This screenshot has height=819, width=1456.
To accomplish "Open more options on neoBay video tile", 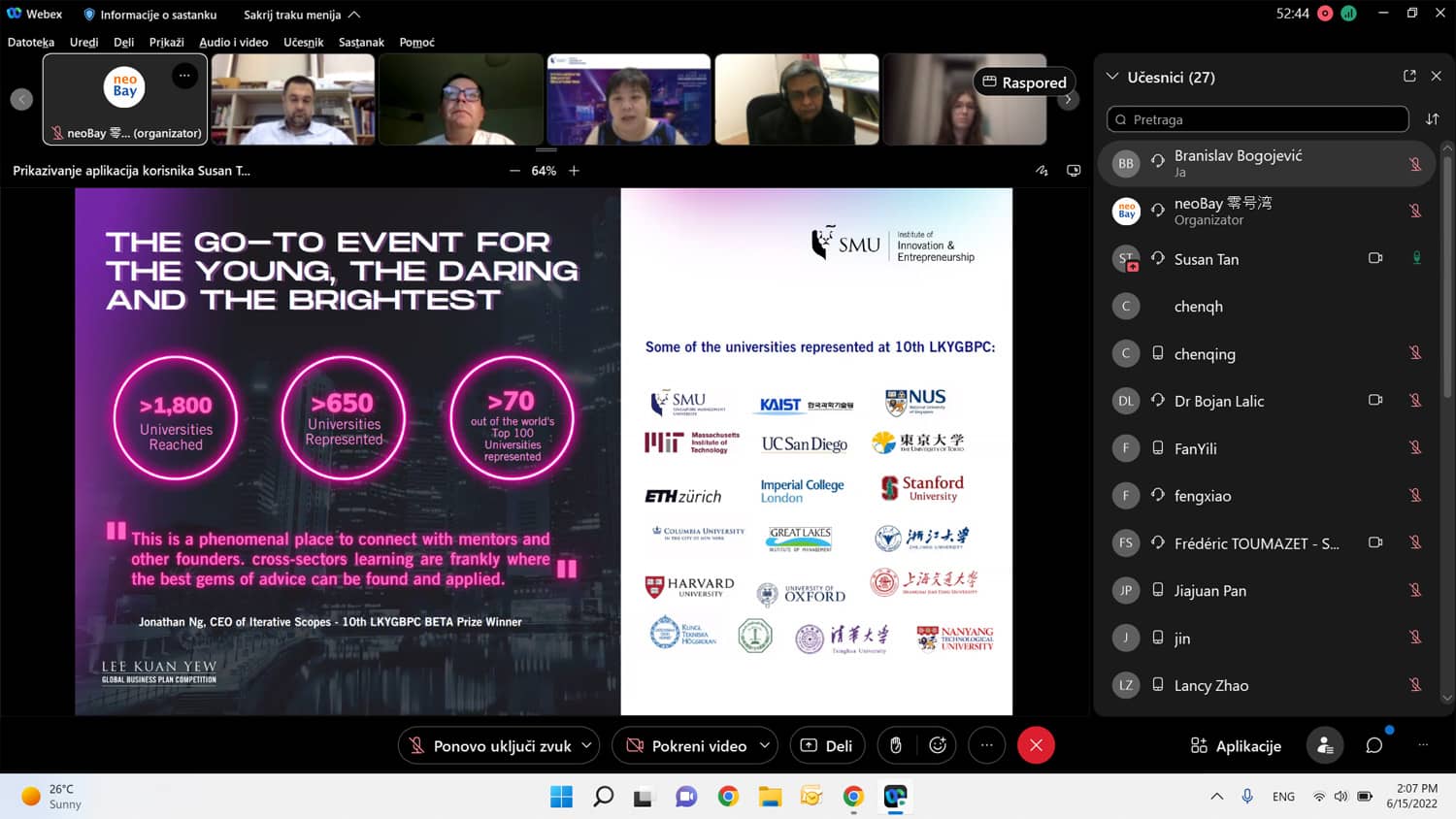I will pos(184,76).
